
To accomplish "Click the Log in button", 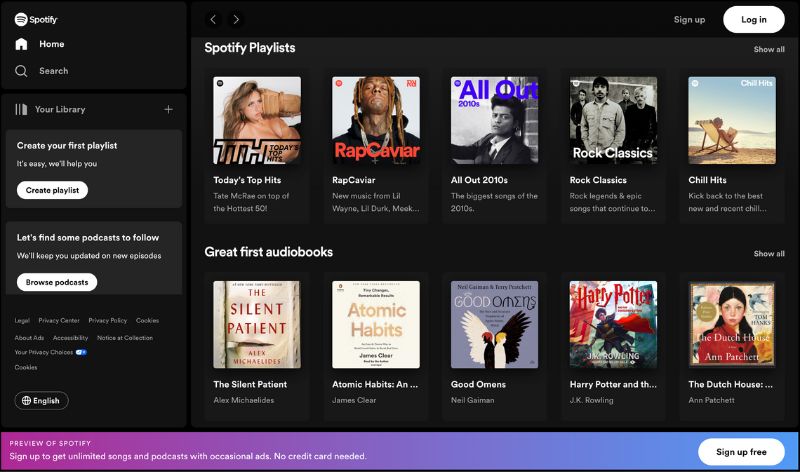I will [x=754, y=19].
